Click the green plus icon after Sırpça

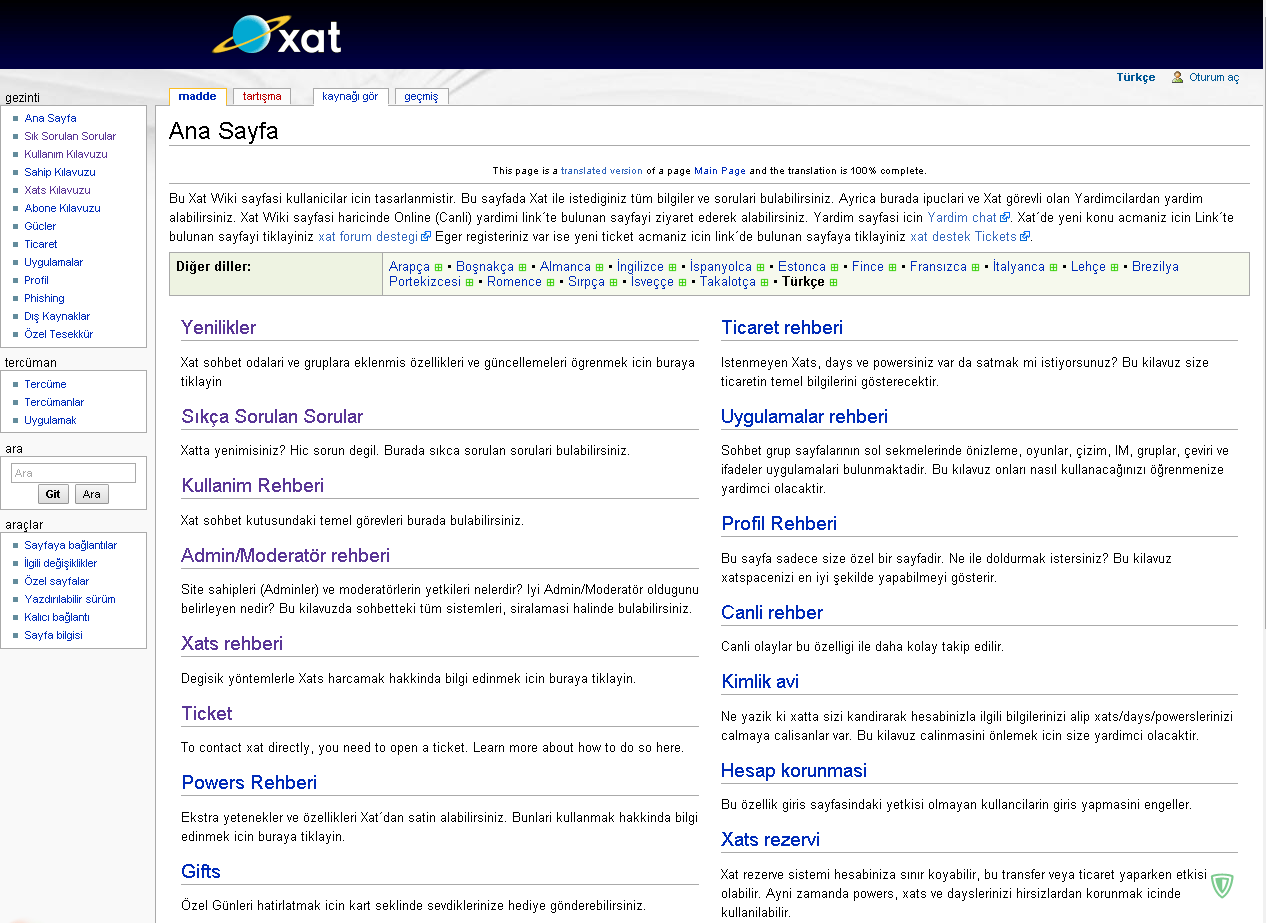tap(613, 283)
